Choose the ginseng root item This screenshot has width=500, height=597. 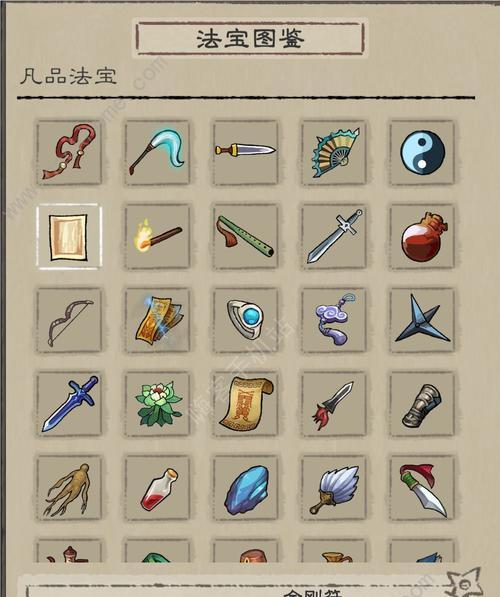pyautogui.click(x=69, y=488)
